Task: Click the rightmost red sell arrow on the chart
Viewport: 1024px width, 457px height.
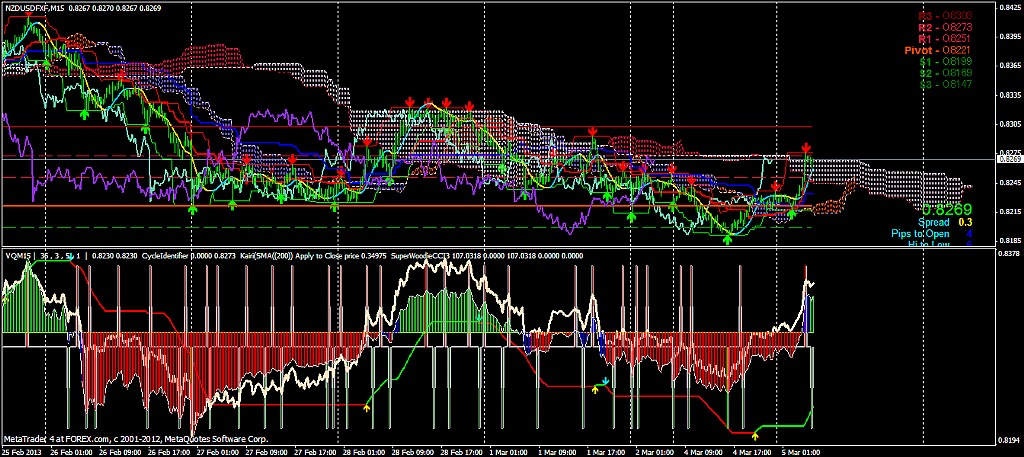Action: 807,149
